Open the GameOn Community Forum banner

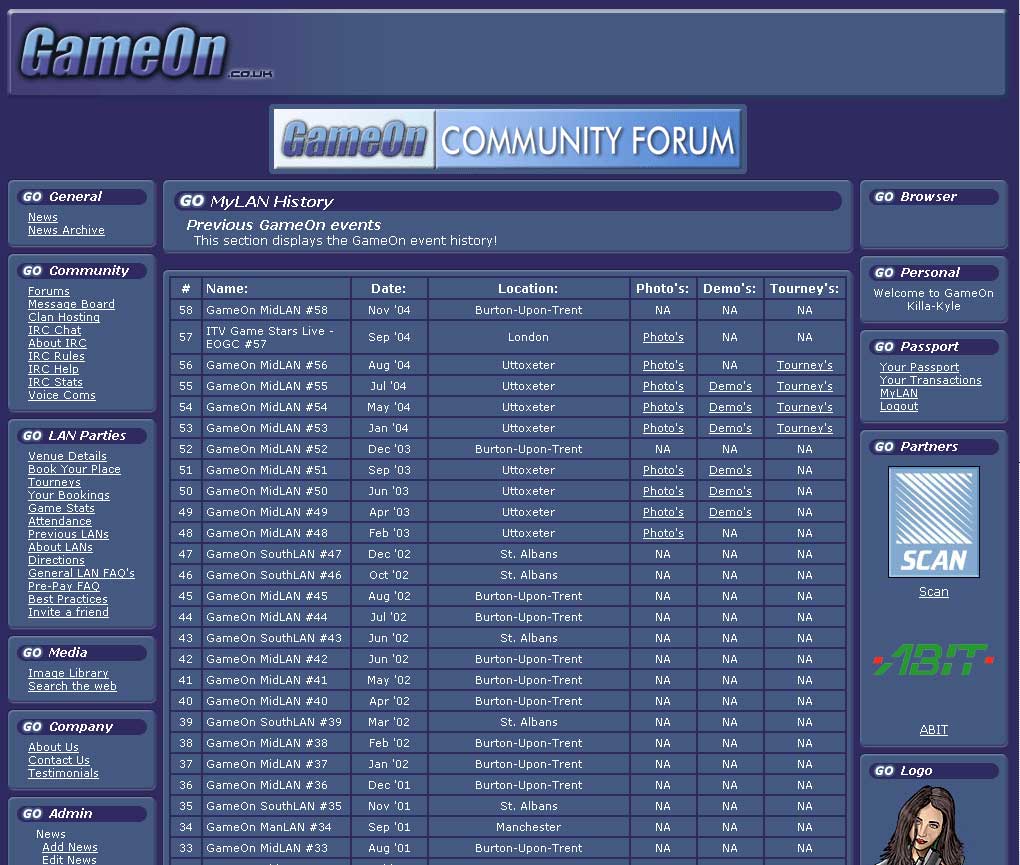(x=508, y=140)
